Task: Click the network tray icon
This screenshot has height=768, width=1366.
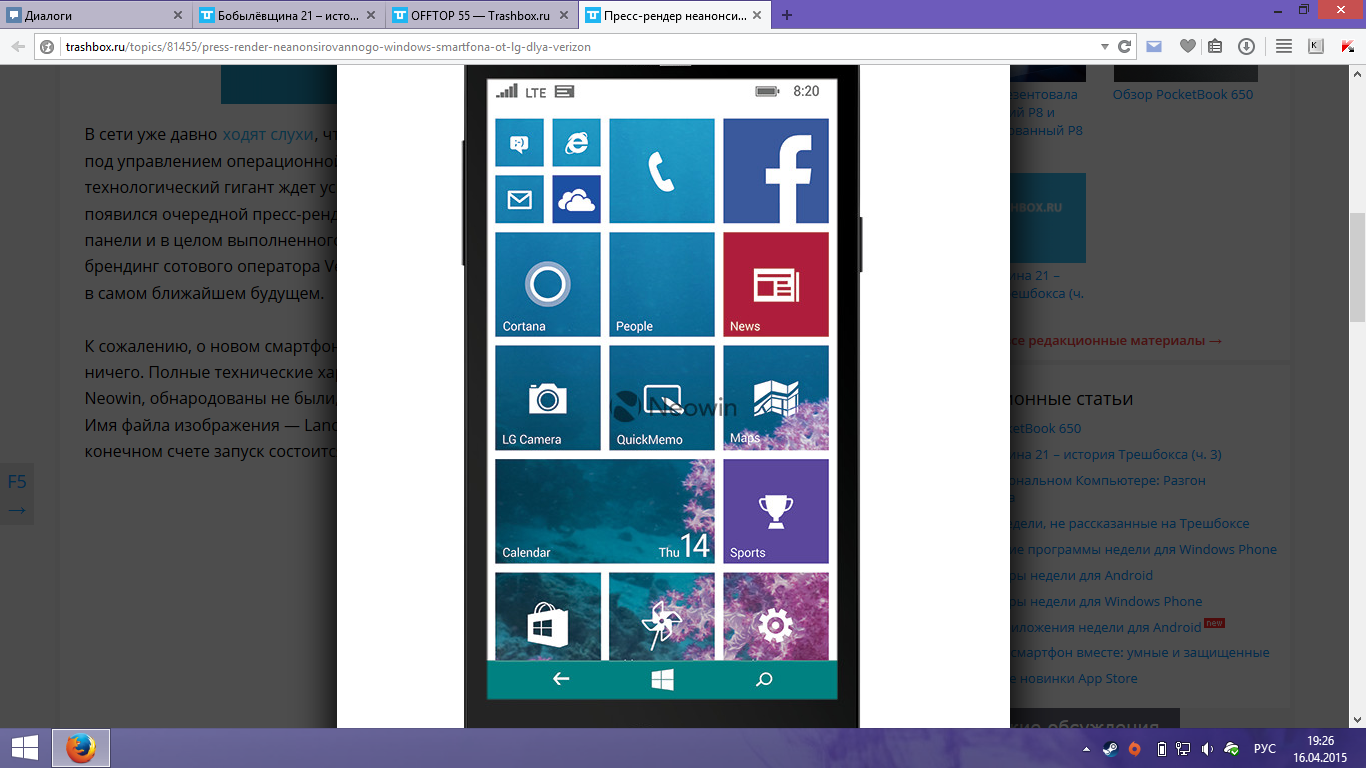Action: tap(1182, 749)
